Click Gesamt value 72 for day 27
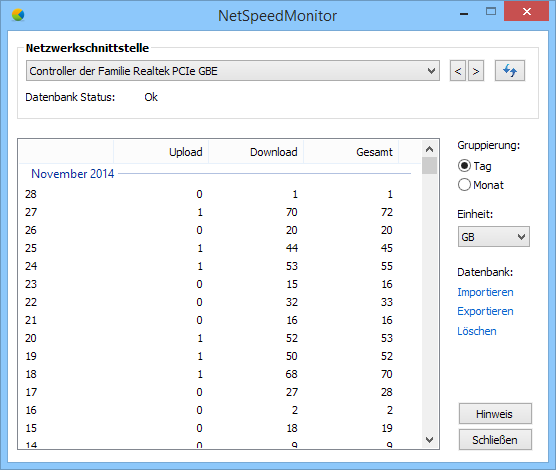This screenshot has width=556, height=470. point(387,212)
